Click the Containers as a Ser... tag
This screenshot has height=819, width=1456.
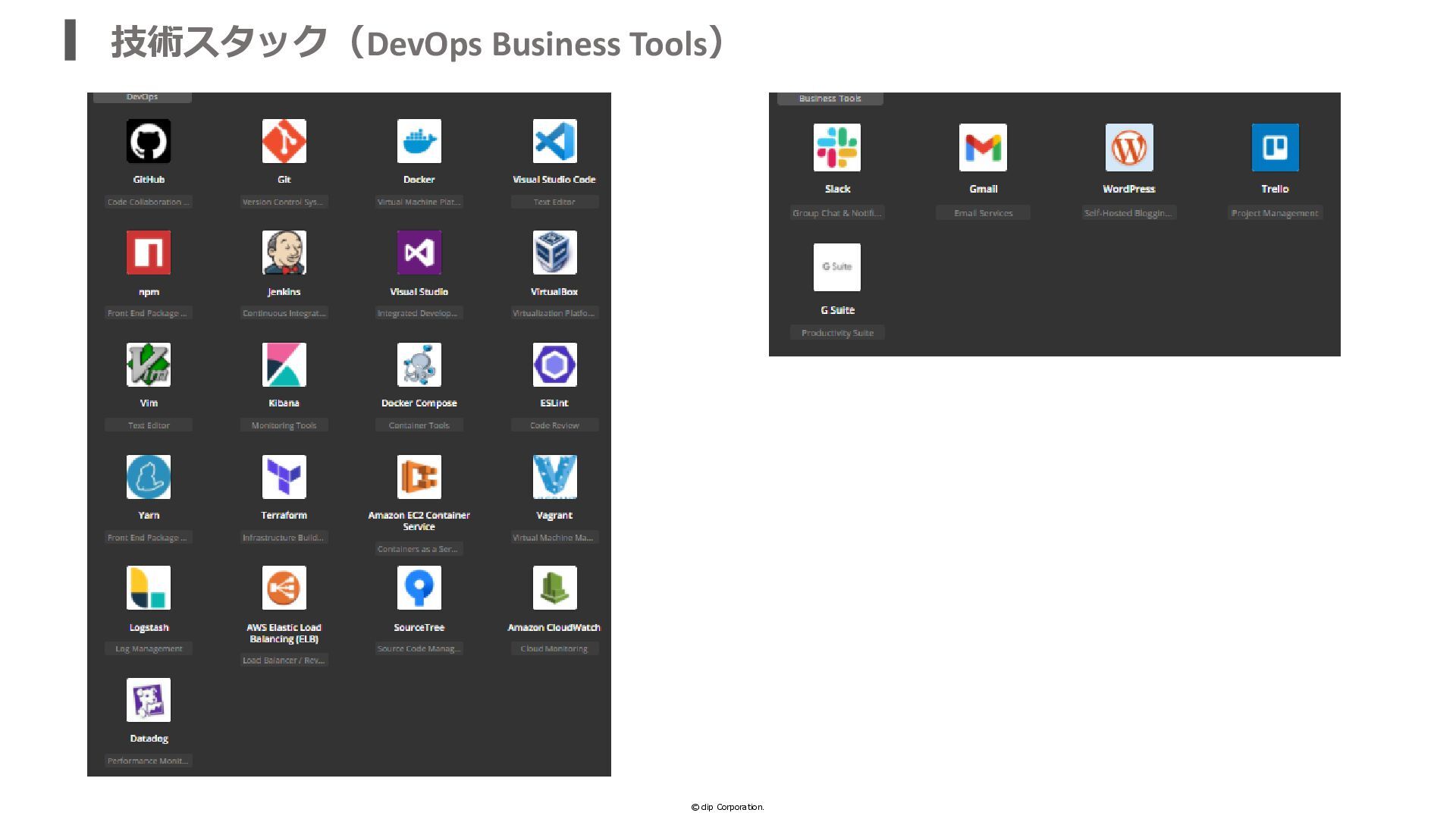[x=419, y=549]
